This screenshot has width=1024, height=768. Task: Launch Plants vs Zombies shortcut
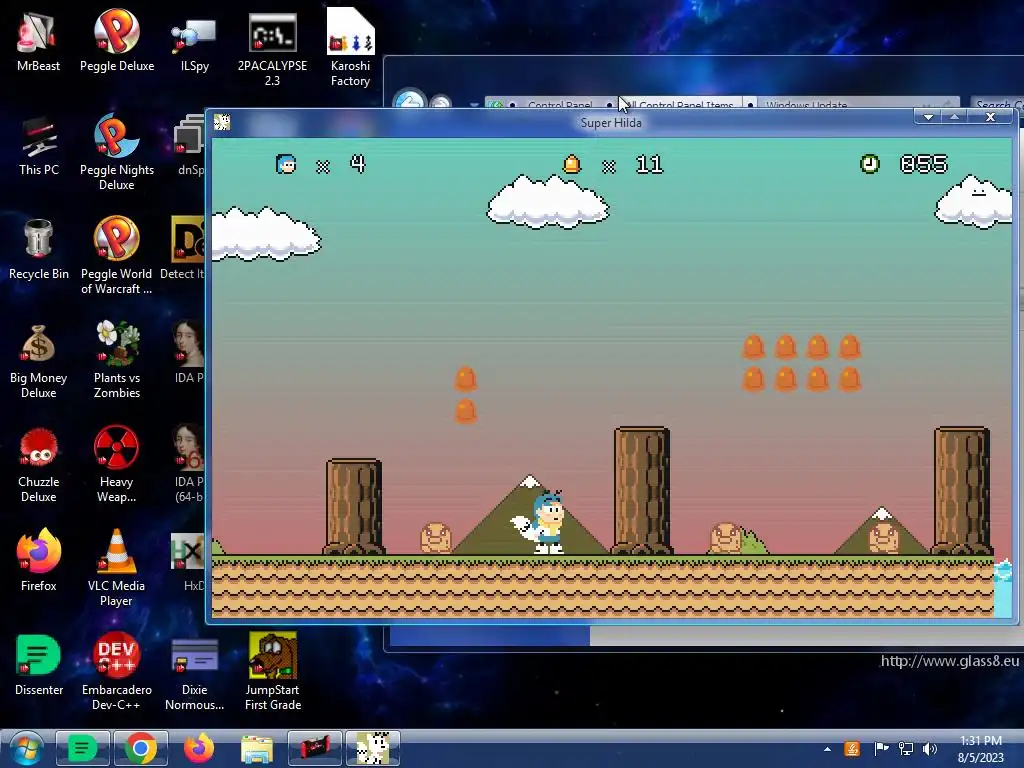(x=117, y=360)
